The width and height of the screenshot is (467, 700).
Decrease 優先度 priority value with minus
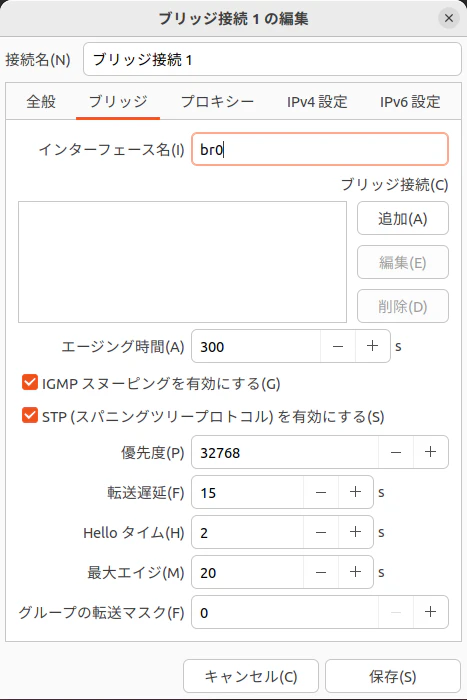(x=396, y=452)
